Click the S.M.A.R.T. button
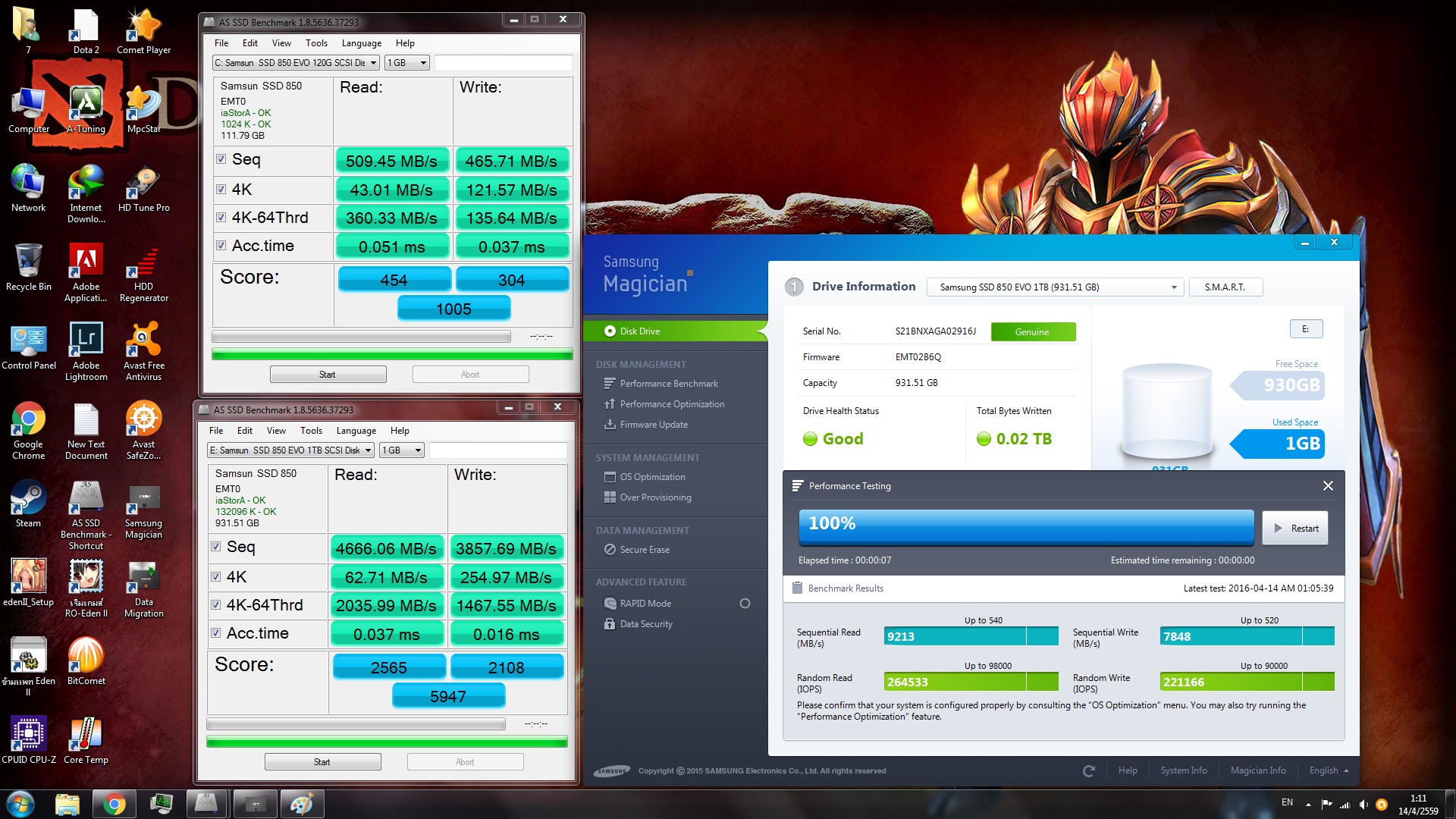The width and height of the screenshot is (1456, 819). pos(1224,287)
